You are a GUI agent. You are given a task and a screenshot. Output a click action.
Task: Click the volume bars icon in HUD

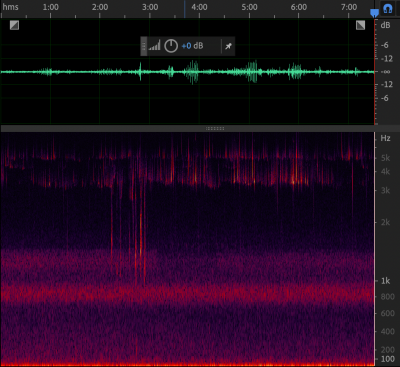pyautogui.click(x=154, y=46)
